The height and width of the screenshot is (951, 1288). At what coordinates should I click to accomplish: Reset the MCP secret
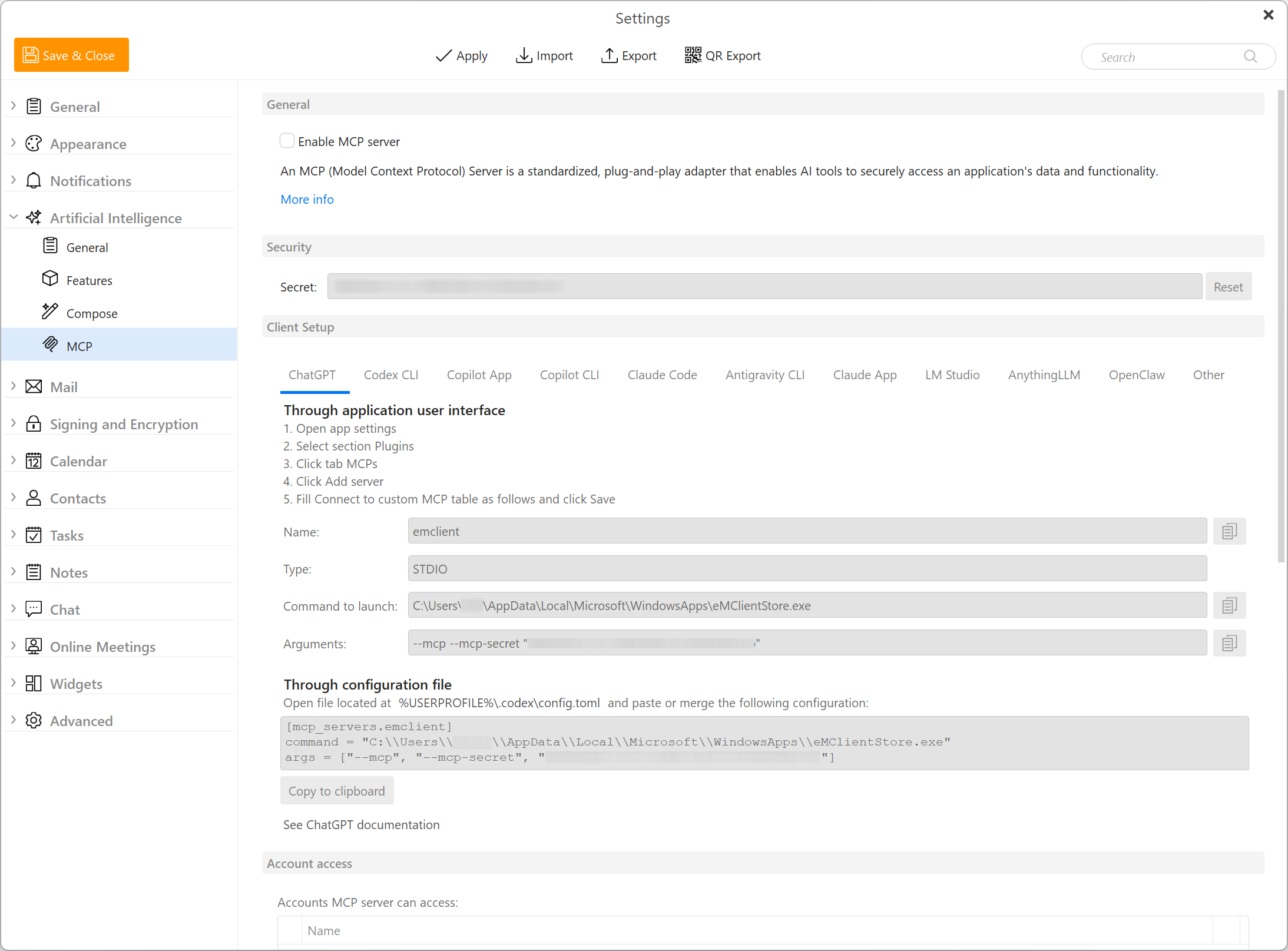pyautogui.click(x=1228, y=287)
